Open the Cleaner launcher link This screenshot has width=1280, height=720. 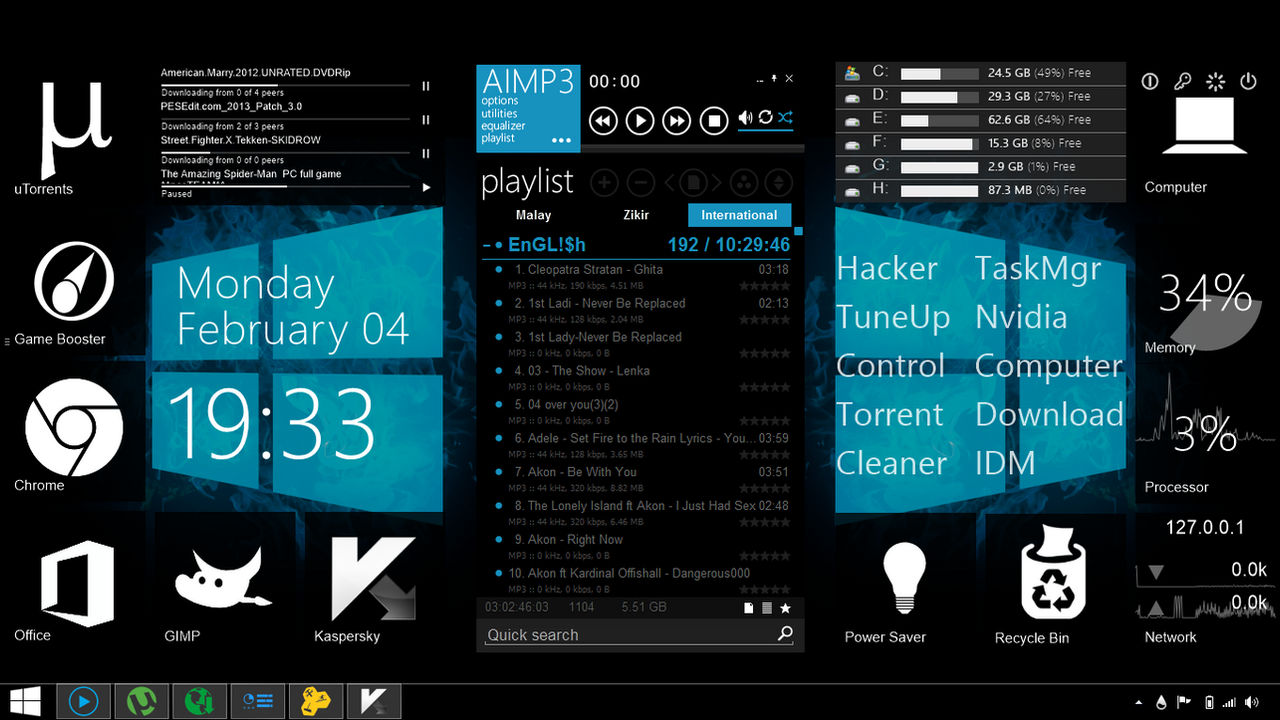891,463
